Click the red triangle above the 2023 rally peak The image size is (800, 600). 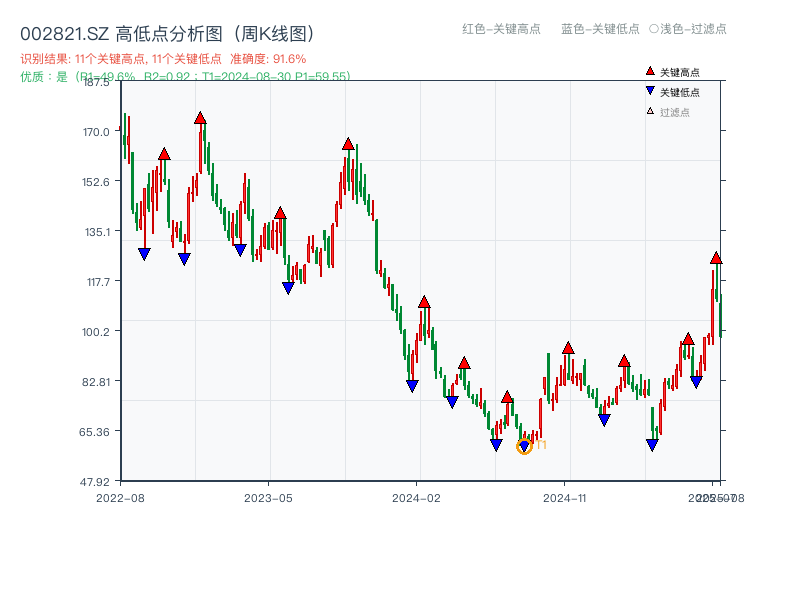[347, 143]
